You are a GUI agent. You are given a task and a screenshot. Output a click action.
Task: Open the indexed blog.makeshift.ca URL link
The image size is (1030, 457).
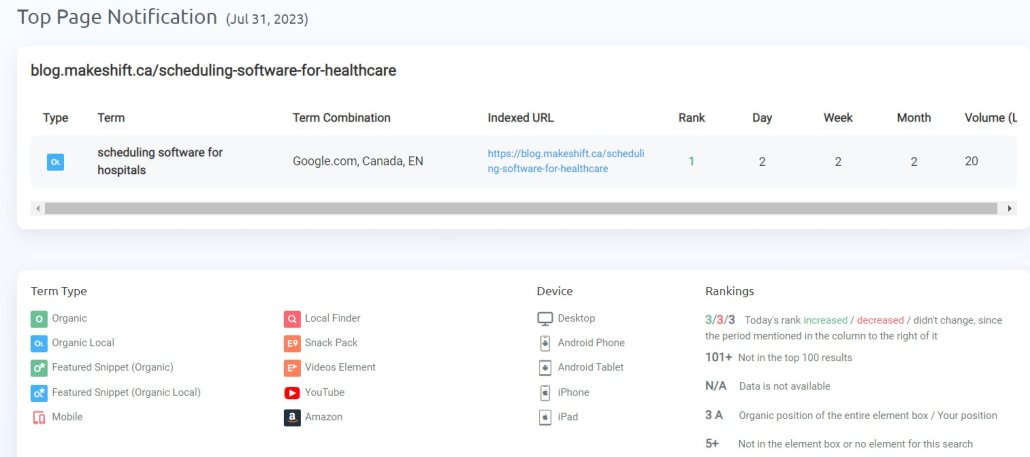566,161
